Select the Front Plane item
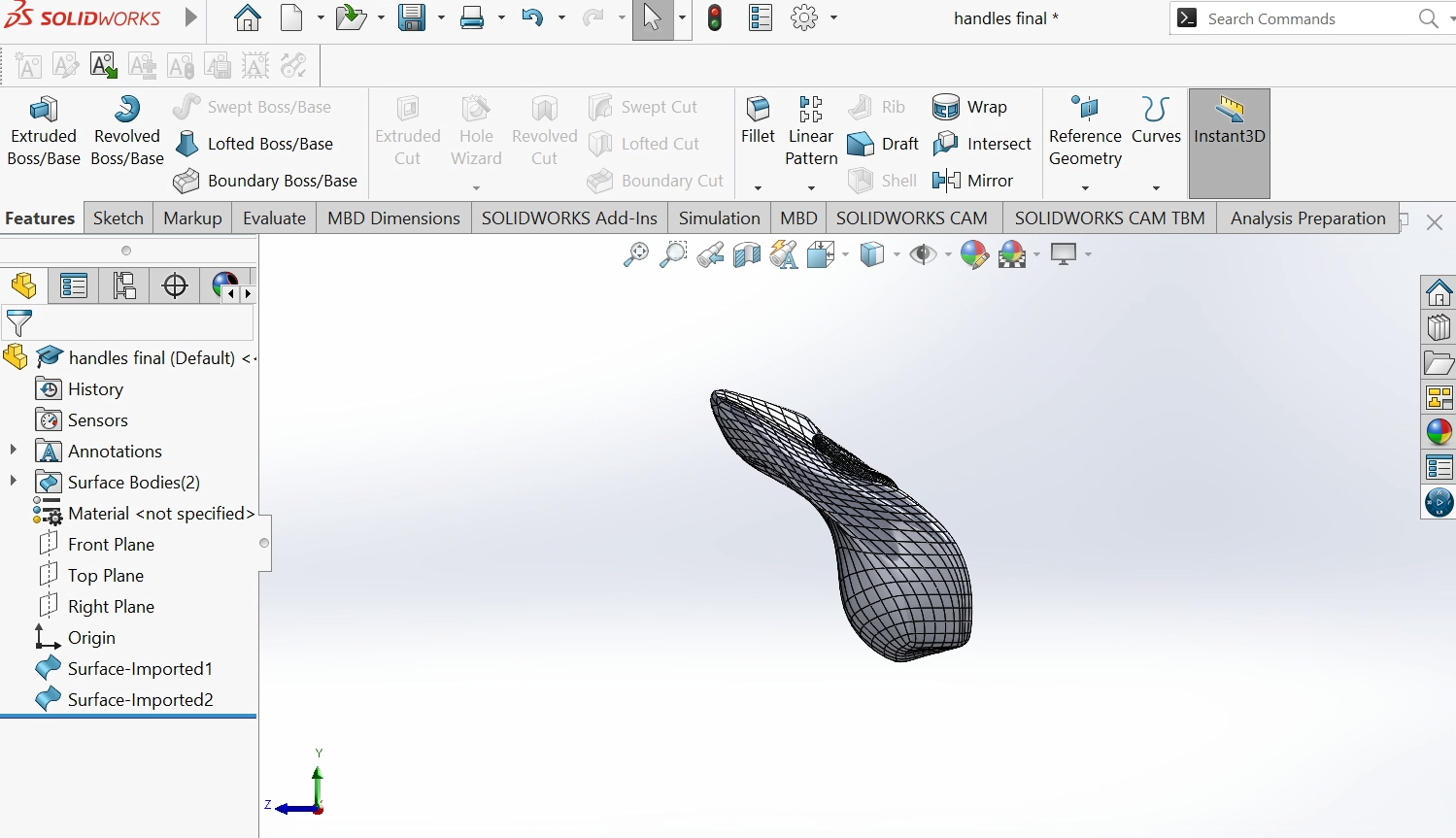This screenshot has height=838, width=1456. [x=95, y=544]
